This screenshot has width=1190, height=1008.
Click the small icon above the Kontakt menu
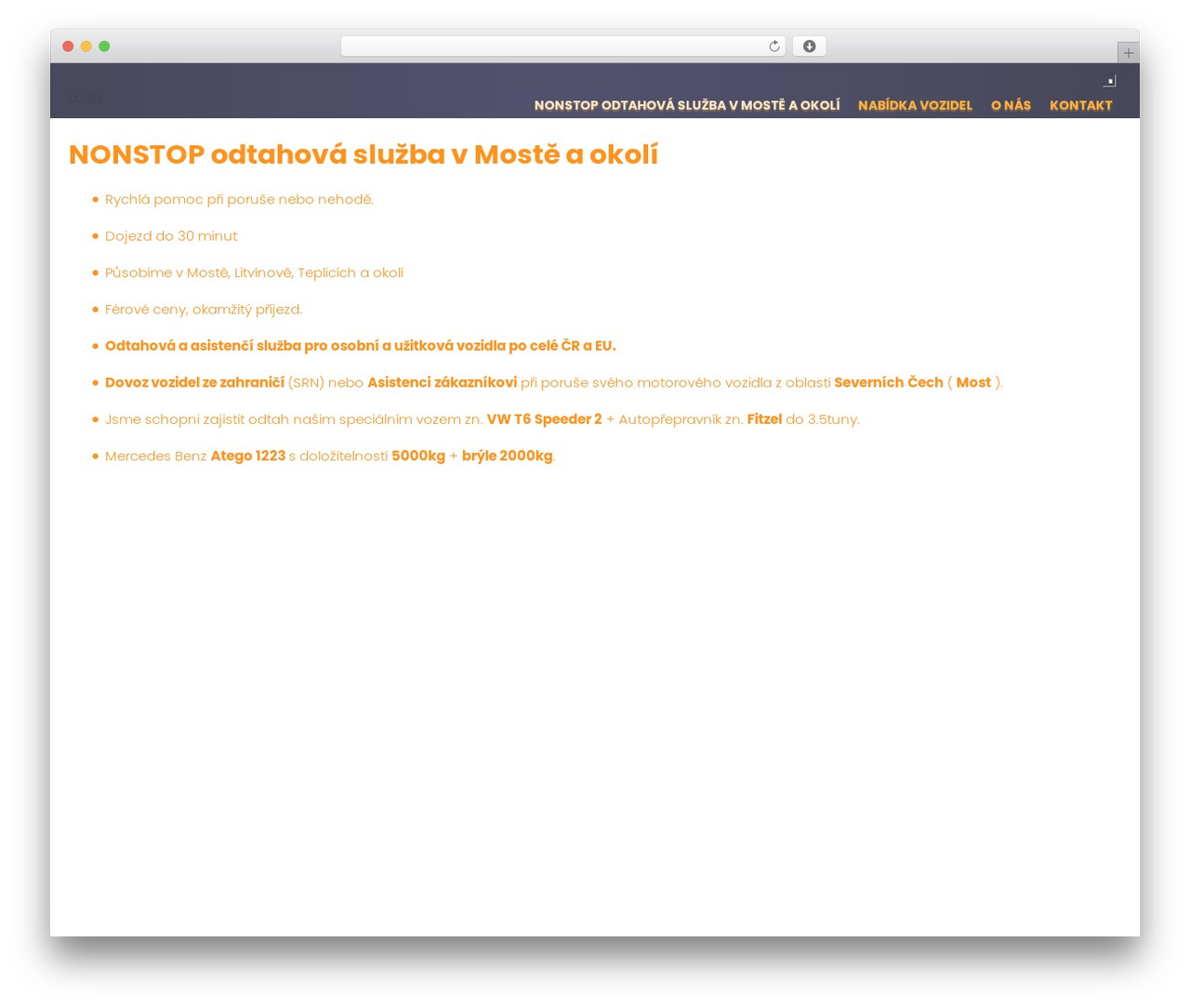1109,81
